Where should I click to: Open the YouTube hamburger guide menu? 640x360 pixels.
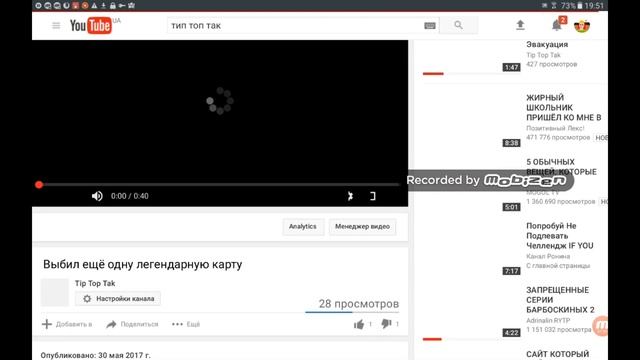56,26
